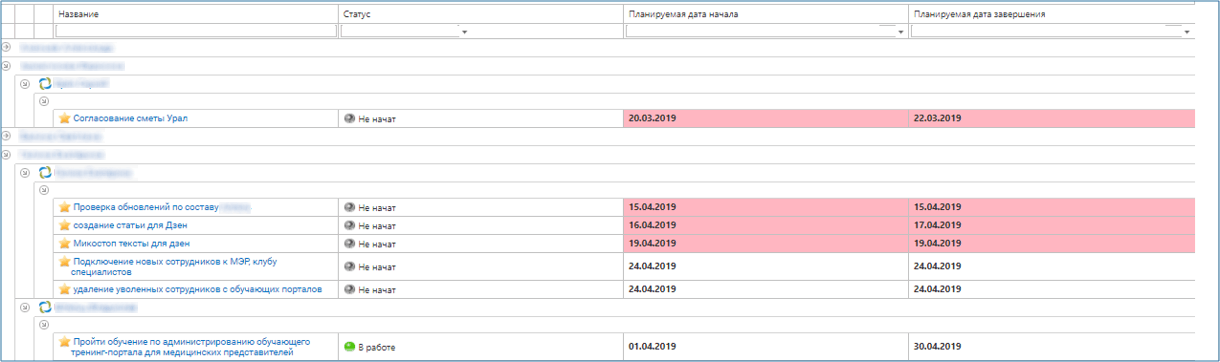
Task: Select start date 19.04.2019 in Микостоп row
Action: pos(765,243)
